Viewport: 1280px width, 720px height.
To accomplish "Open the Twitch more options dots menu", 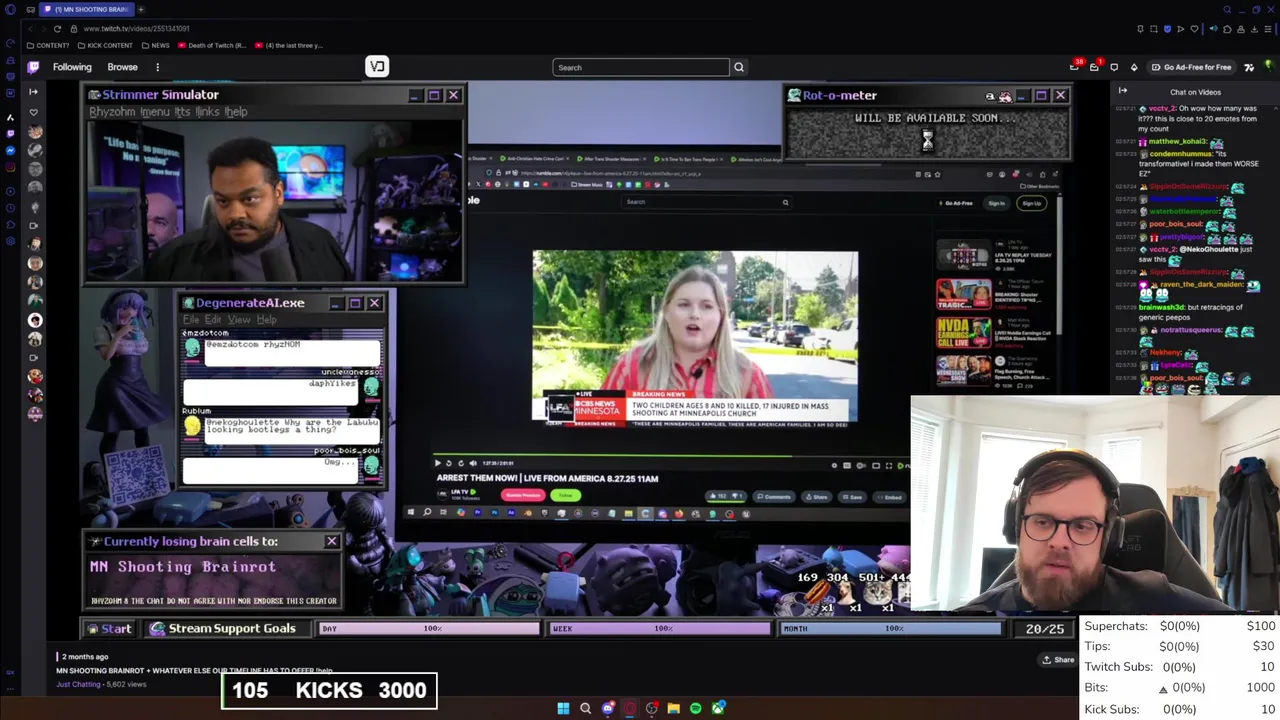I will [157, 67].
